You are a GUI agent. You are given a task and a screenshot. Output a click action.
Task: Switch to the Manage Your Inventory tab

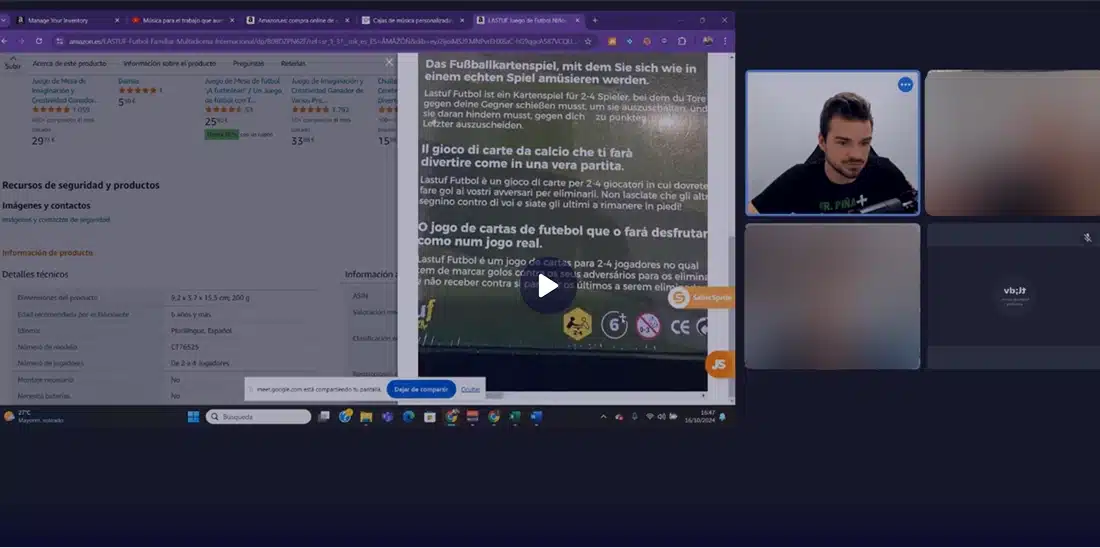coord(67,20)
